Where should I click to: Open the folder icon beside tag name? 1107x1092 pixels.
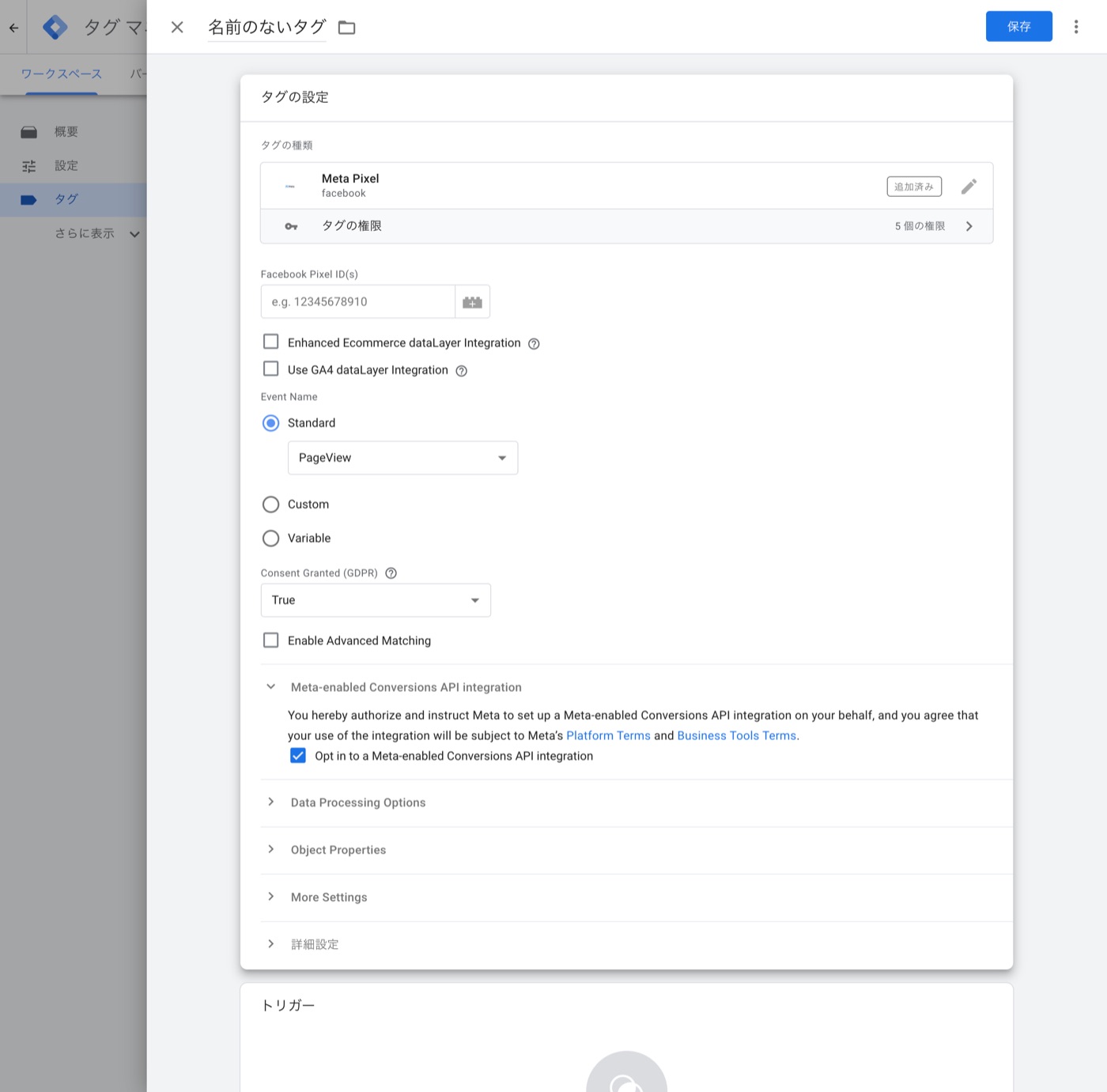point(346,28)
